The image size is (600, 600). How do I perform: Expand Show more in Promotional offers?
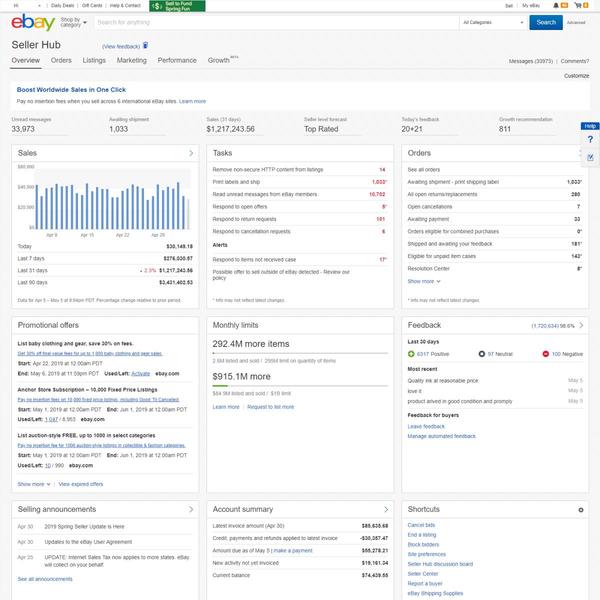point(34,484)
